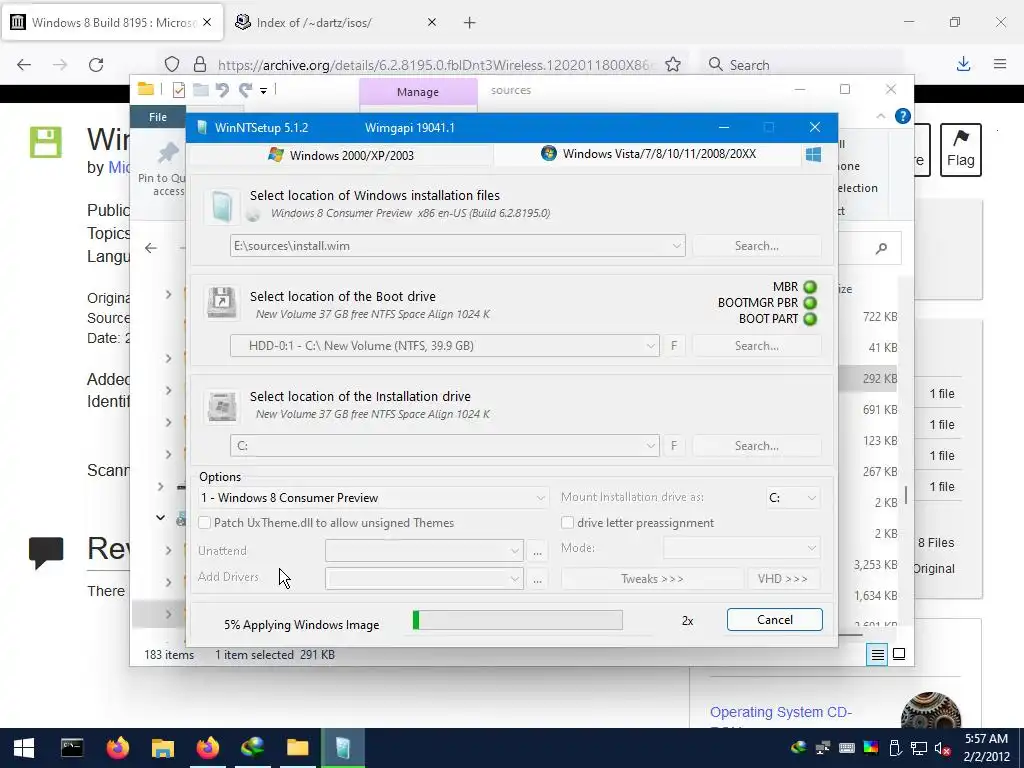The height and width of the screenshot is (768, 1024).
Task: Bookmark this page with the star icon
Action: point(673,65)
